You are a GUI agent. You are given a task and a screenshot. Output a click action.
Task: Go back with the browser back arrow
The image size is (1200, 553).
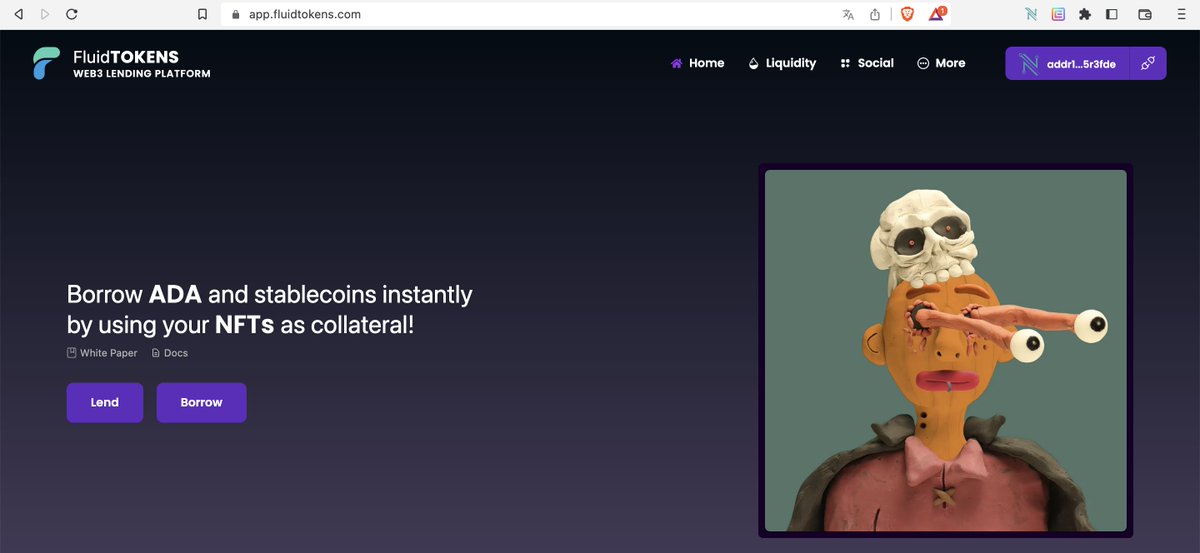(x=18, y=15)
